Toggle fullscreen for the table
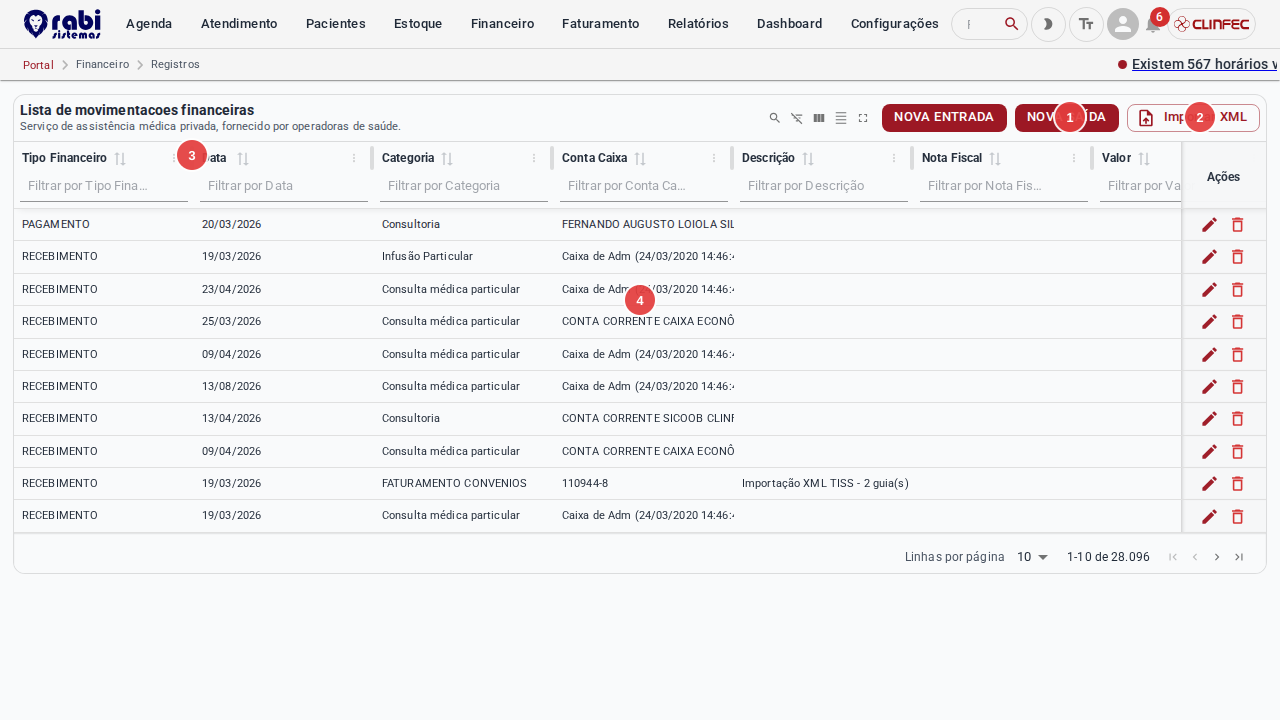1280x720 pixels. pyautogui.click(x=863, y=118)
